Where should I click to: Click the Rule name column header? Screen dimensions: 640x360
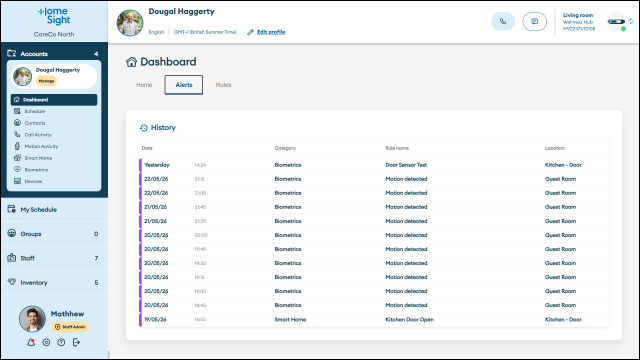397,148
